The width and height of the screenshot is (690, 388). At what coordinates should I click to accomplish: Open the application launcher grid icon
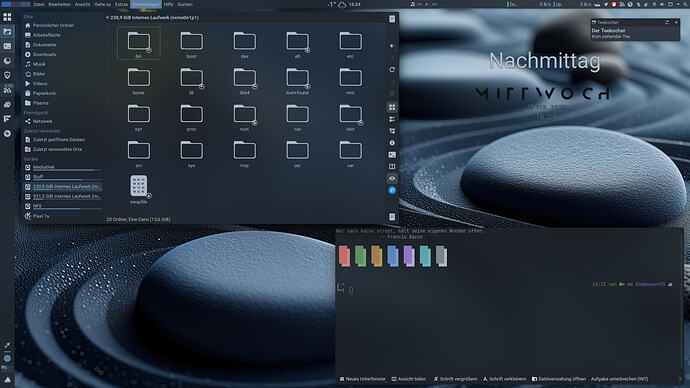[x=7, y=17]
